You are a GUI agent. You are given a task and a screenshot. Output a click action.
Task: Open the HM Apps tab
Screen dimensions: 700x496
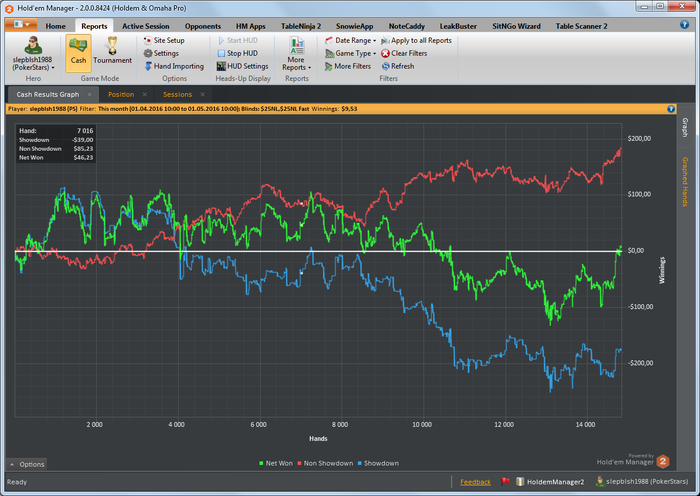coord(250,26)
